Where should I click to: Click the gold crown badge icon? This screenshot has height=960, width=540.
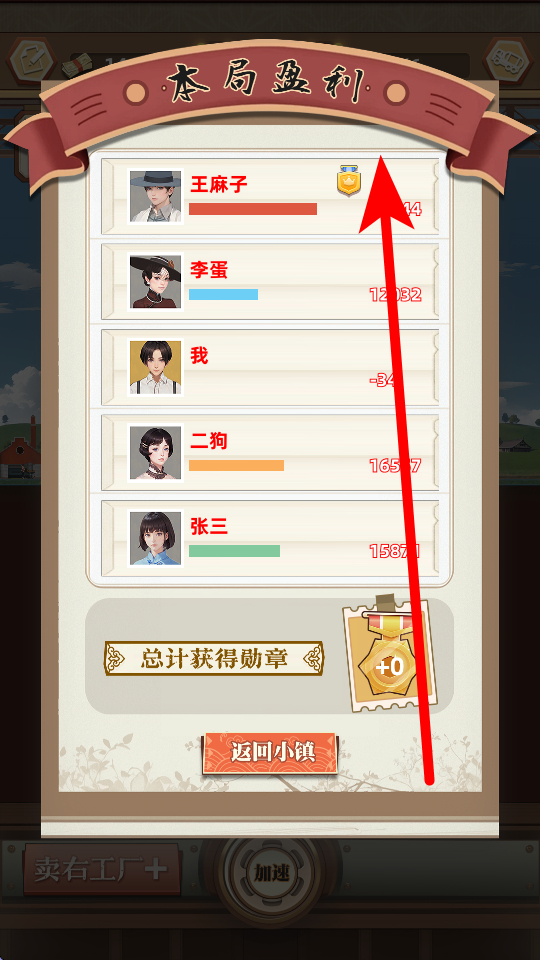tap(349, 181)
